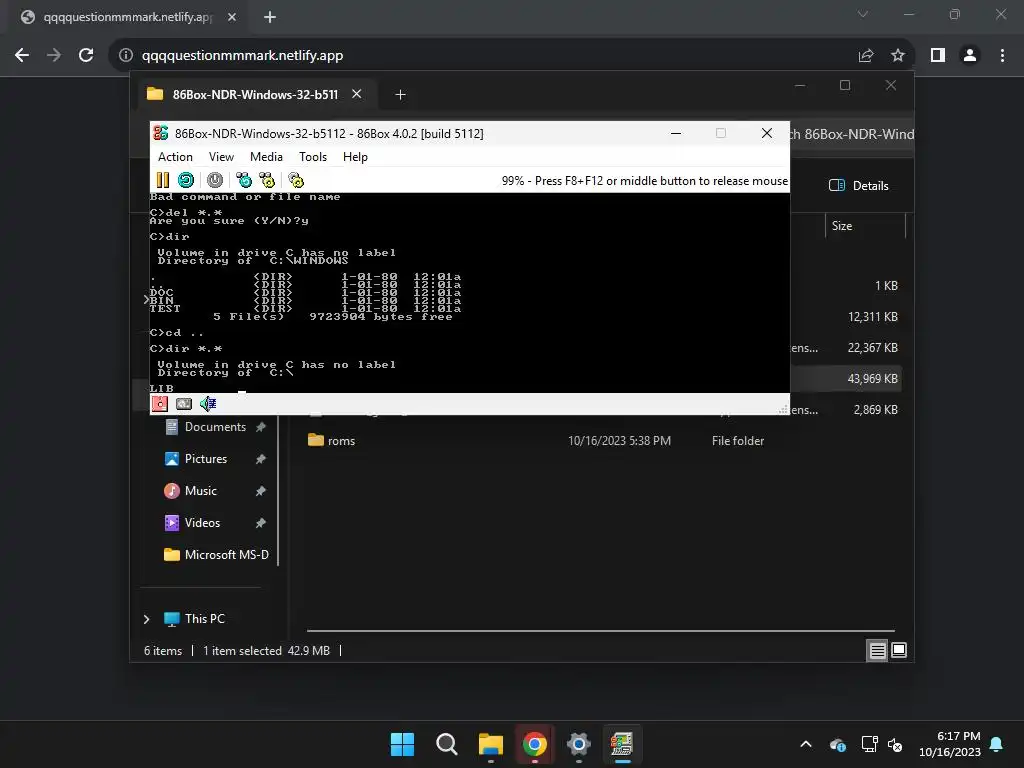
Task: Expand the This PC tree node
Action: click(x=147, y=619)
